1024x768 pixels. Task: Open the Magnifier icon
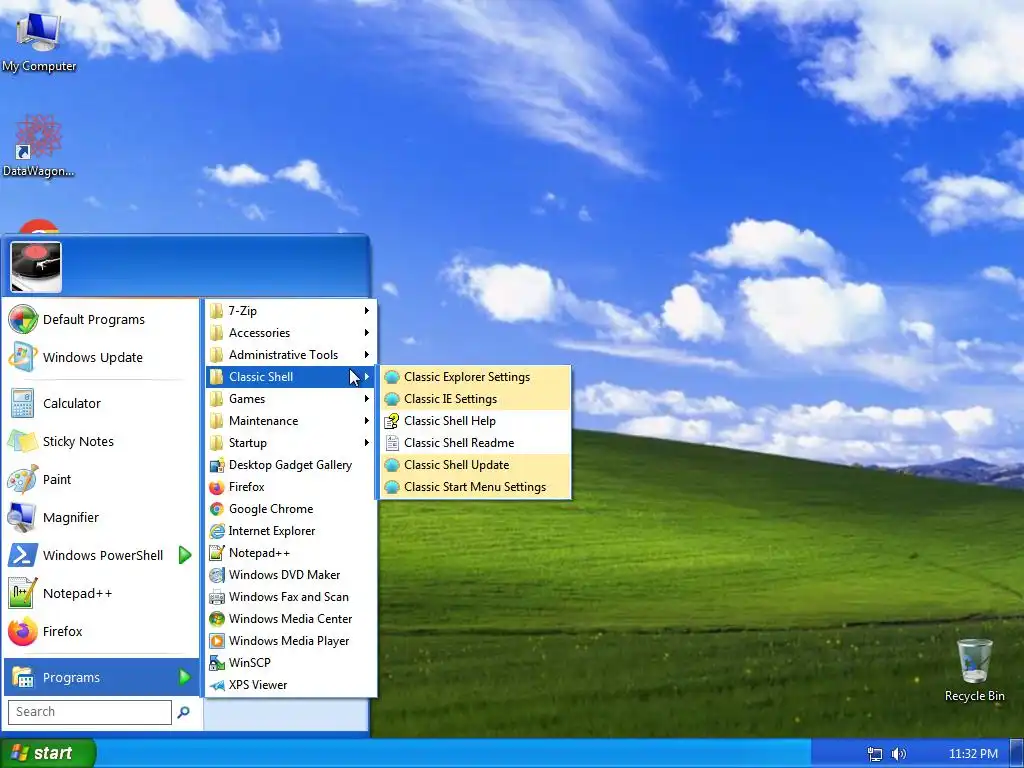23,517
